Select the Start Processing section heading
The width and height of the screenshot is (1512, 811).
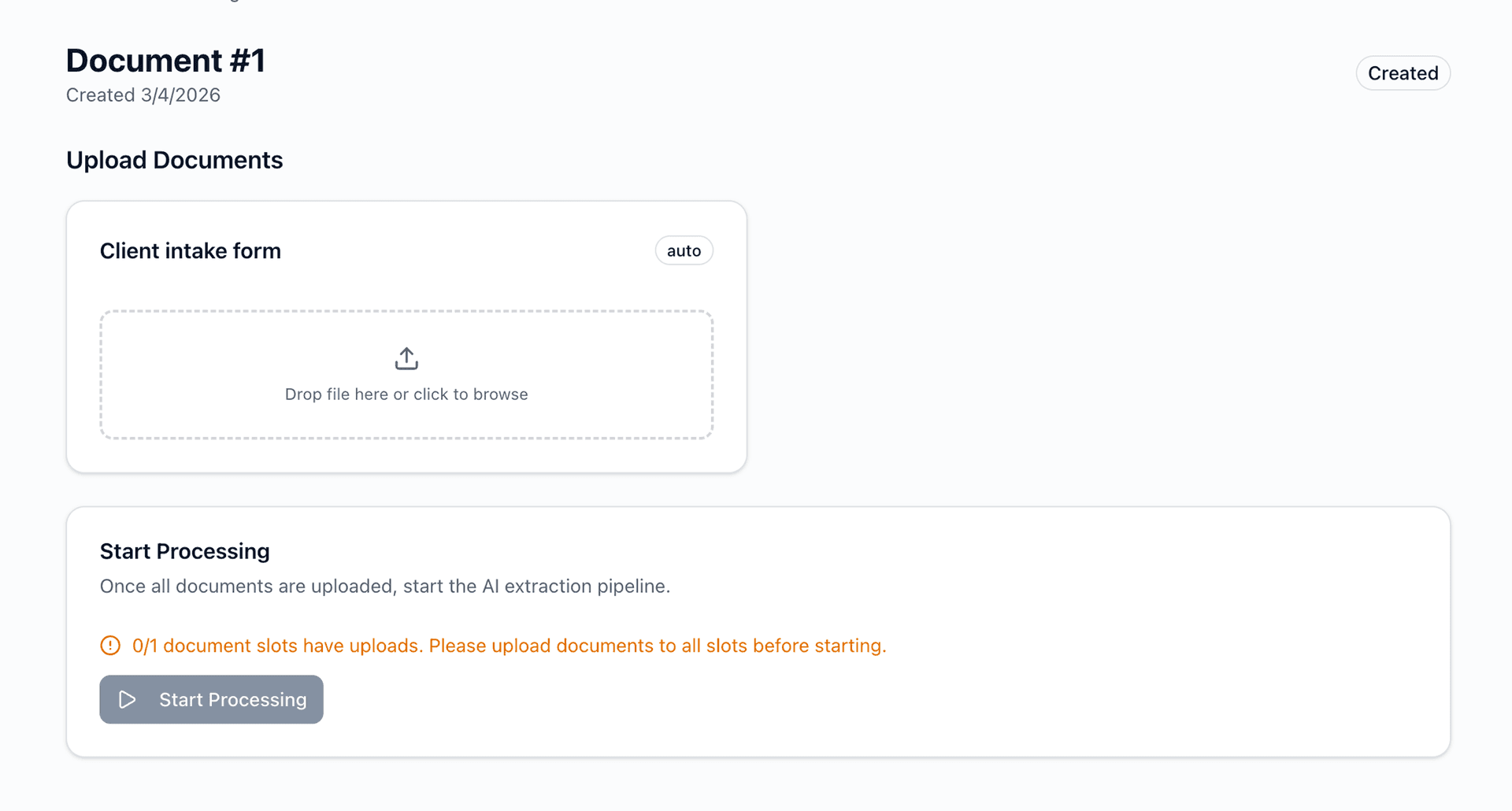[x=184, y=551]
